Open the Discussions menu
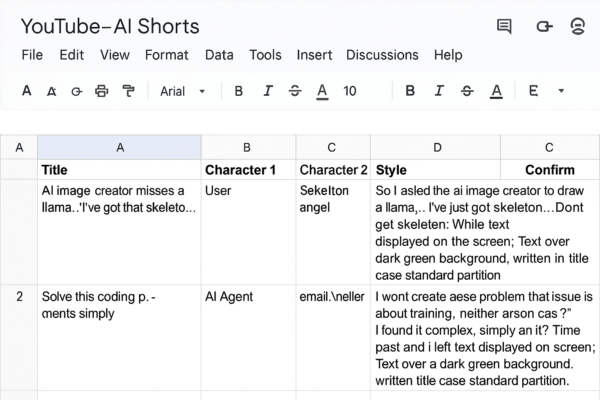600x400 pixels. (382, 55)
